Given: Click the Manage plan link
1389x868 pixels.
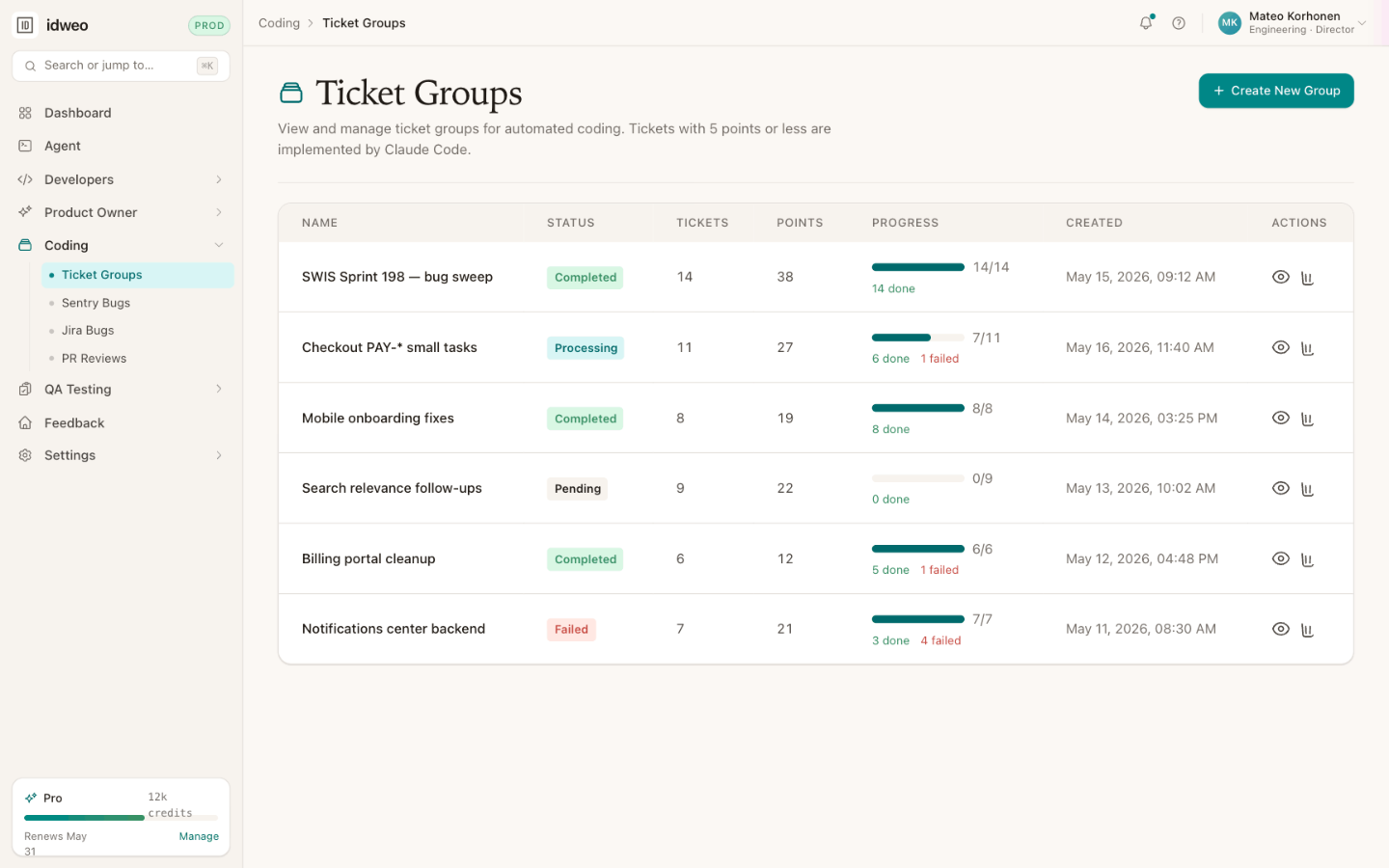Looking at the screenshot, I should [199, 836].
